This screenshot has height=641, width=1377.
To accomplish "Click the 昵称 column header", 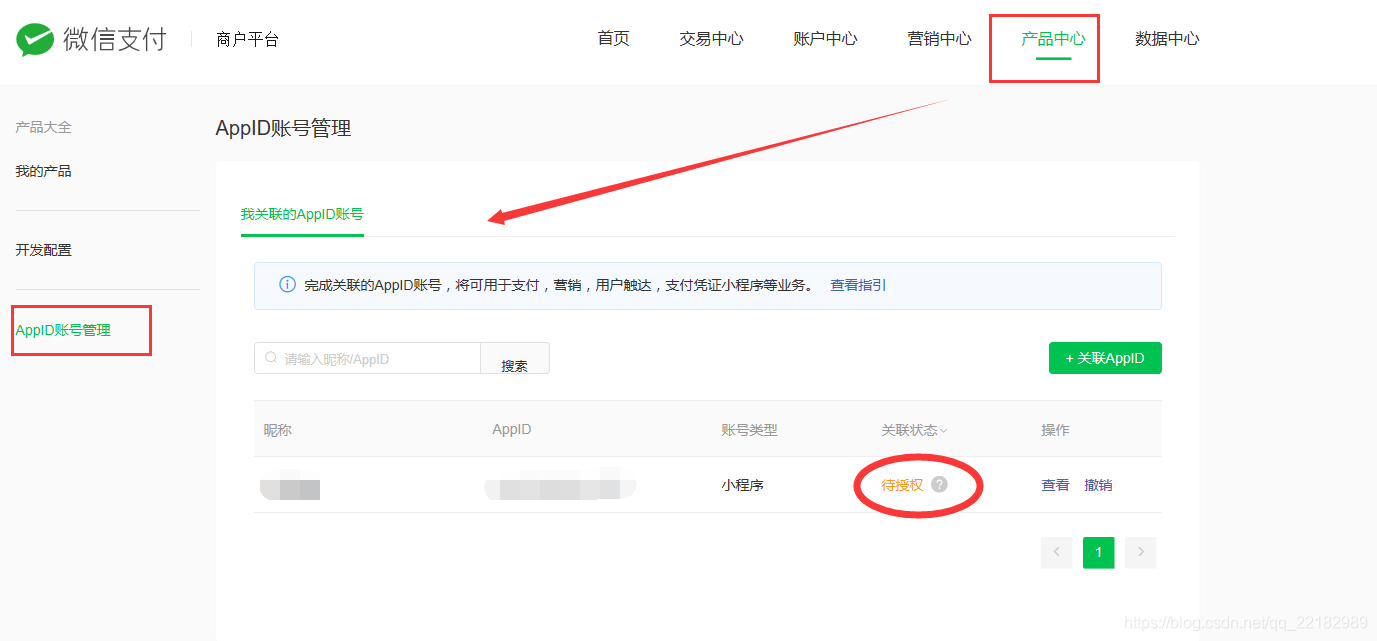I will click(278, 430).
